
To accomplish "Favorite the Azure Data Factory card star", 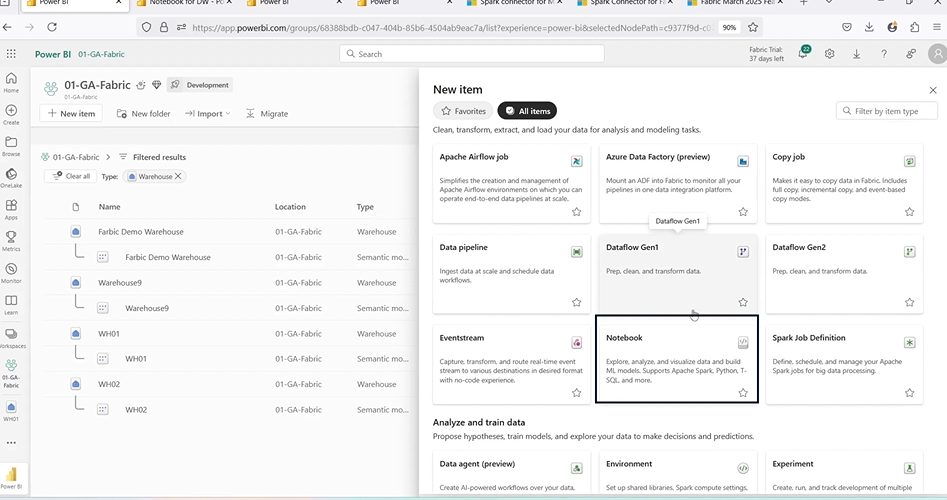I will 743,212.
